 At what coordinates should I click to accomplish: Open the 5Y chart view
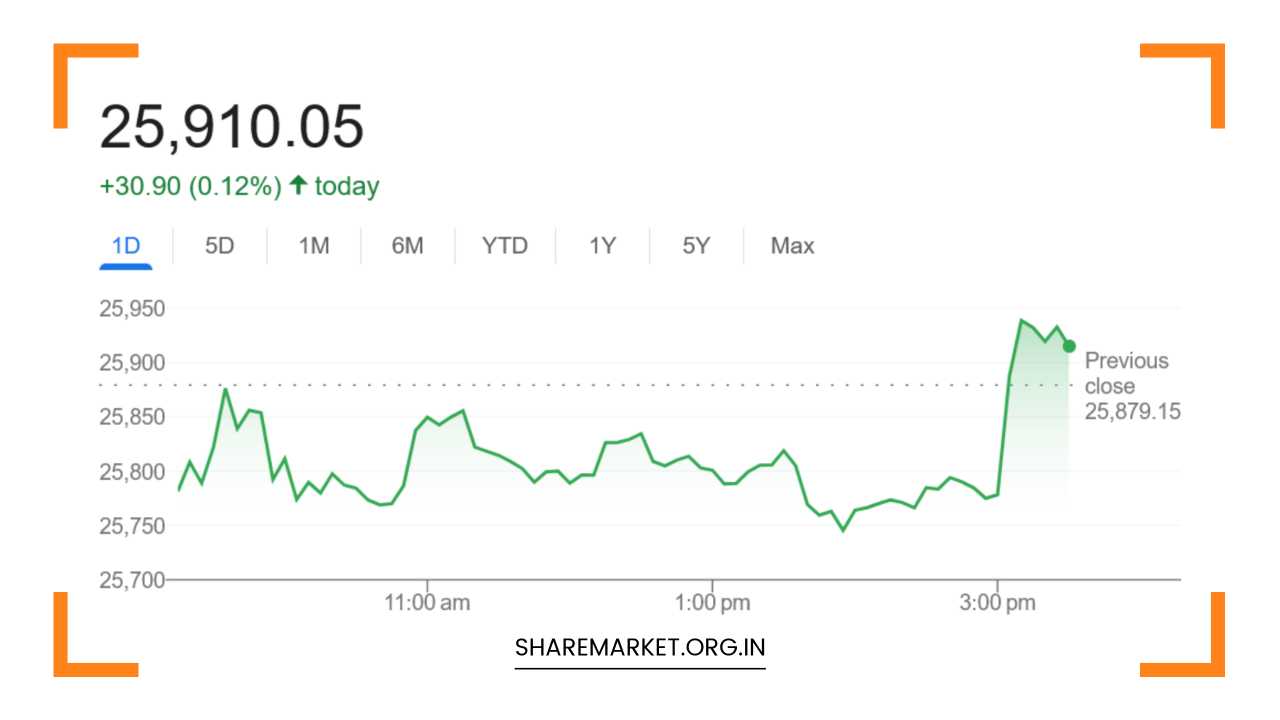pyautogui.click(x=695, y=246)
